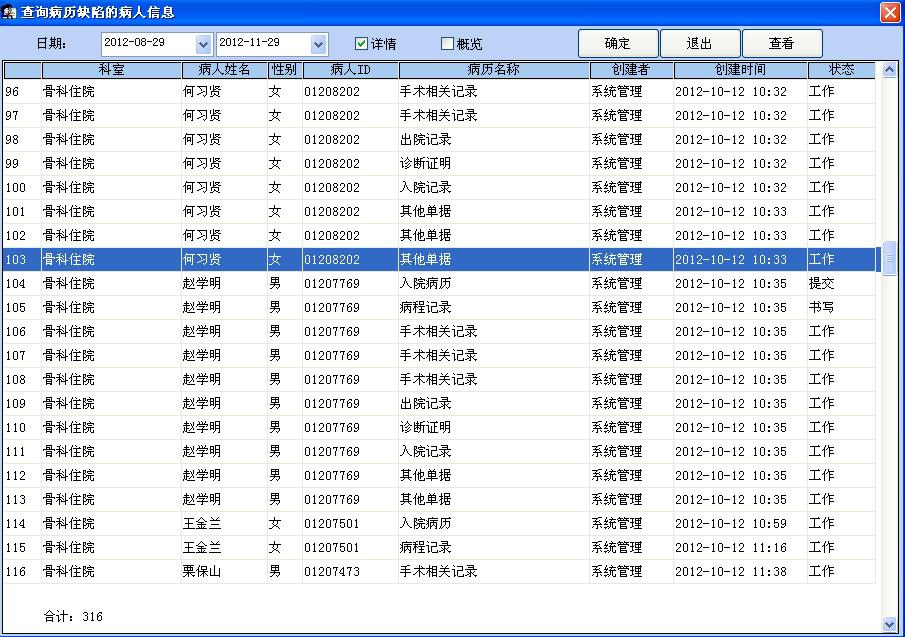Click the 创建时间 column header
This screenshot has width=905, height=637.
pos(740,70)
